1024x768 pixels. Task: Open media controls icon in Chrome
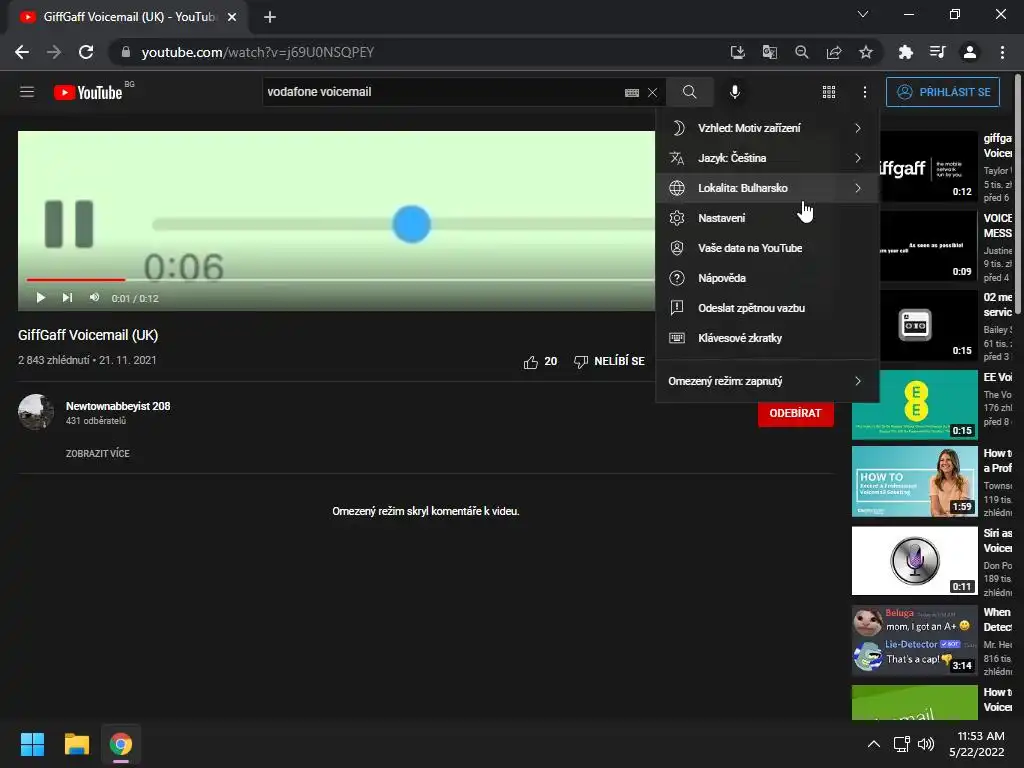[x=937, y=52]
